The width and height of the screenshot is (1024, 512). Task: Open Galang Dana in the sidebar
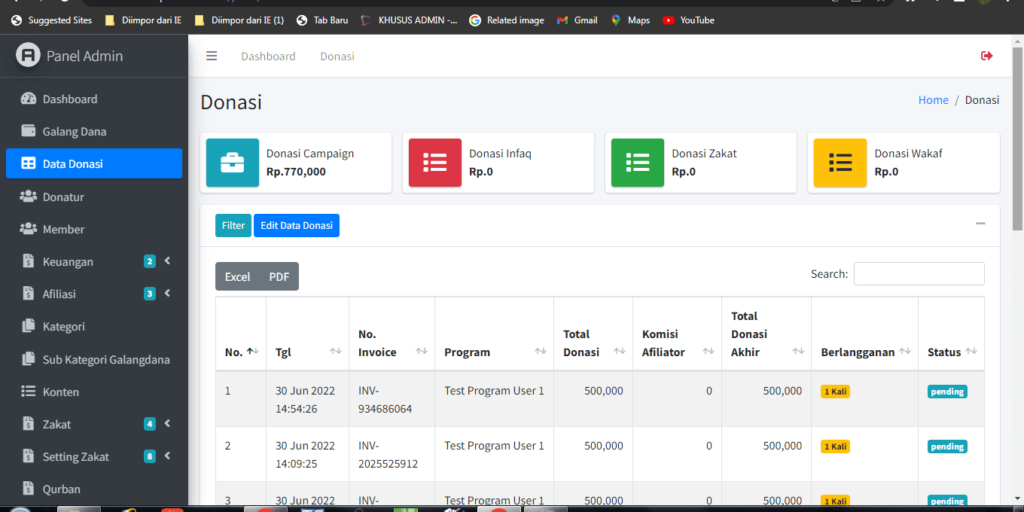click(74, 131)
